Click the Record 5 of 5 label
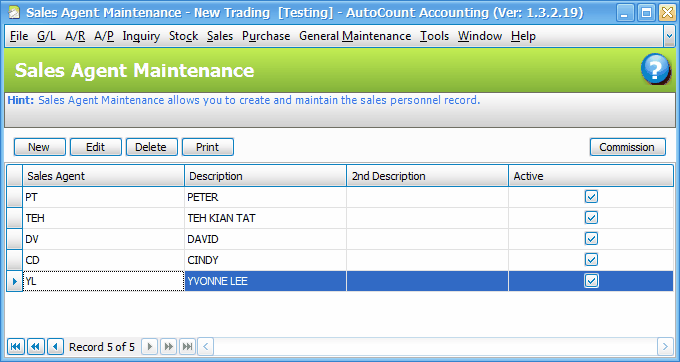Viewport: 680px width, 362px height. pyautogui.click(x=102, y=347)
